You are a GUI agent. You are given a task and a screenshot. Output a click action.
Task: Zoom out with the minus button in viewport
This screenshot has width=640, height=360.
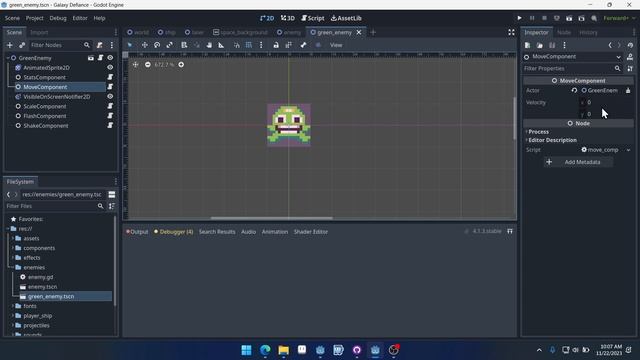tap(148, 64)
